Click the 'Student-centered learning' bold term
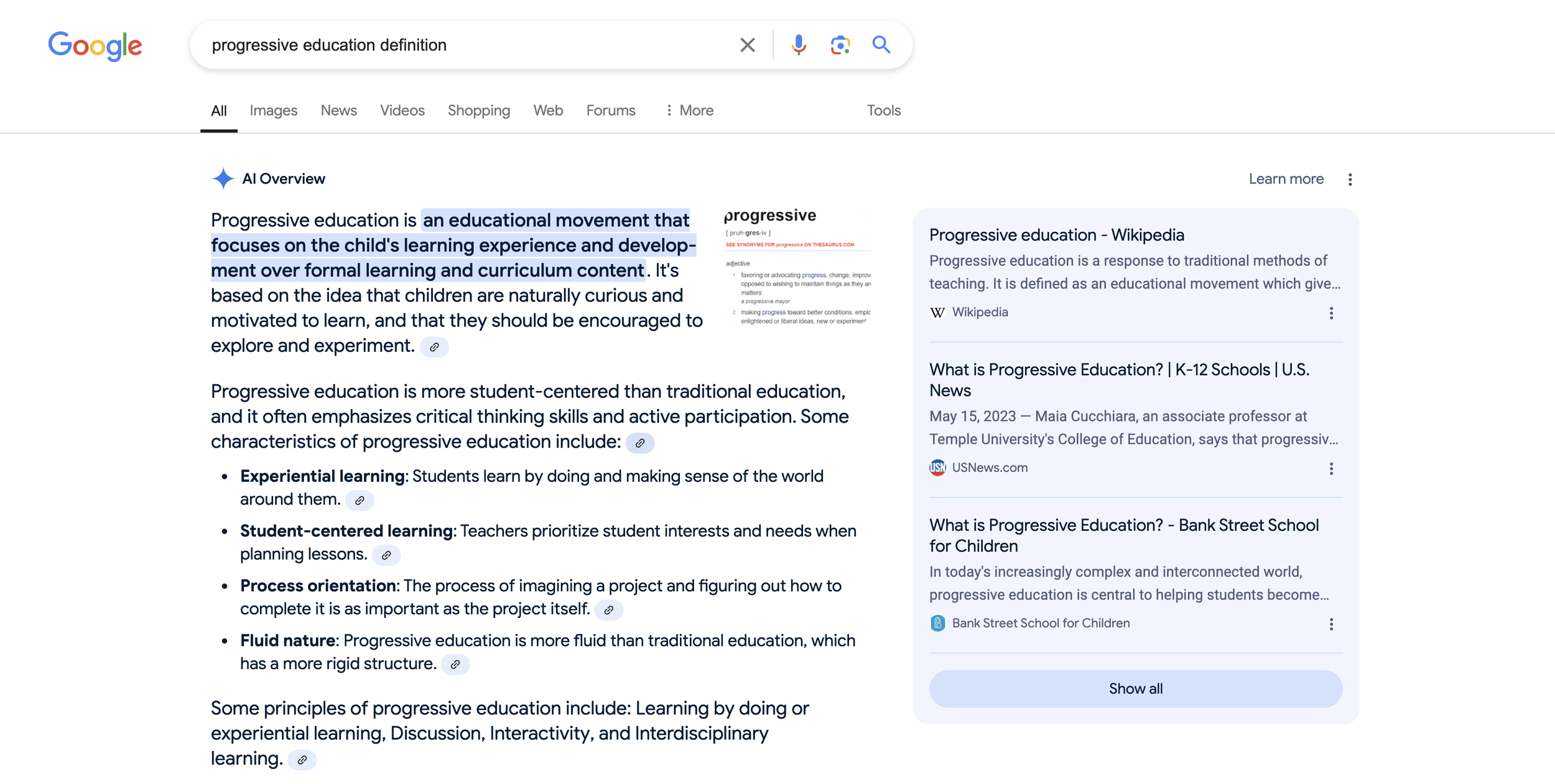The height and width of the screenshot is (784, 1555). pos(346,531)
